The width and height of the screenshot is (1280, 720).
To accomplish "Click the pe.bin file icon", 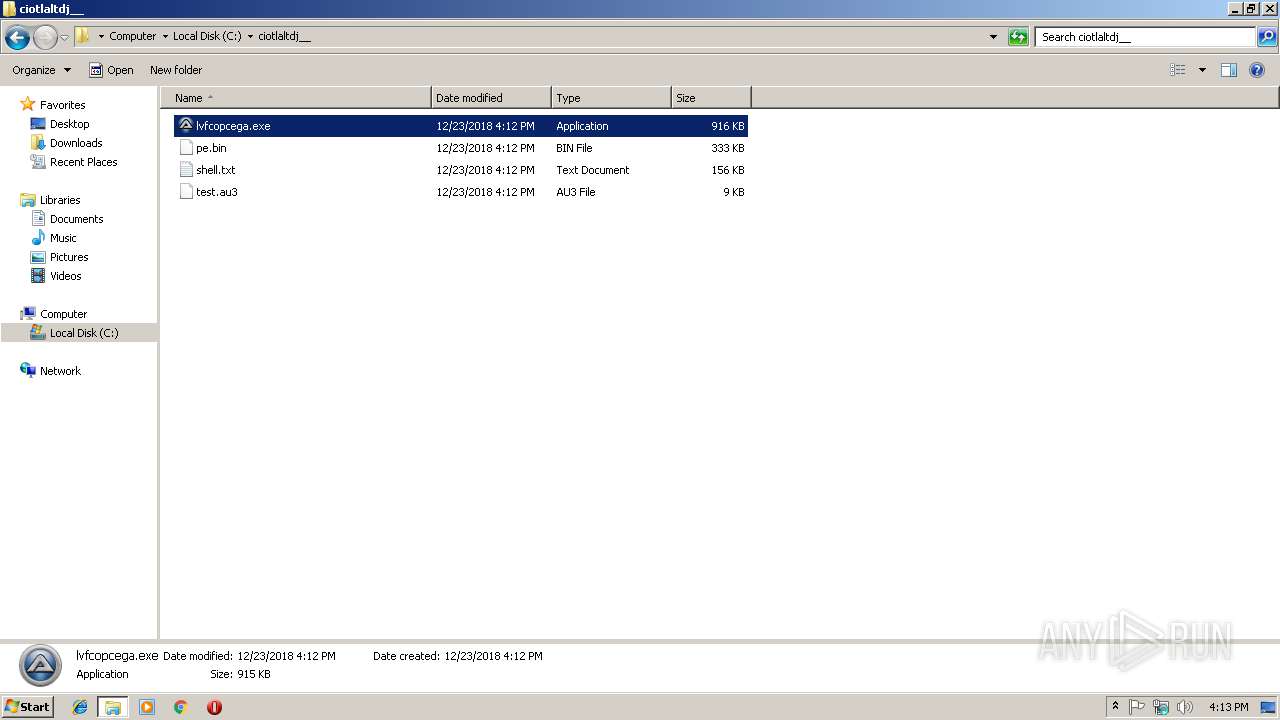I will tap(186, 148).
